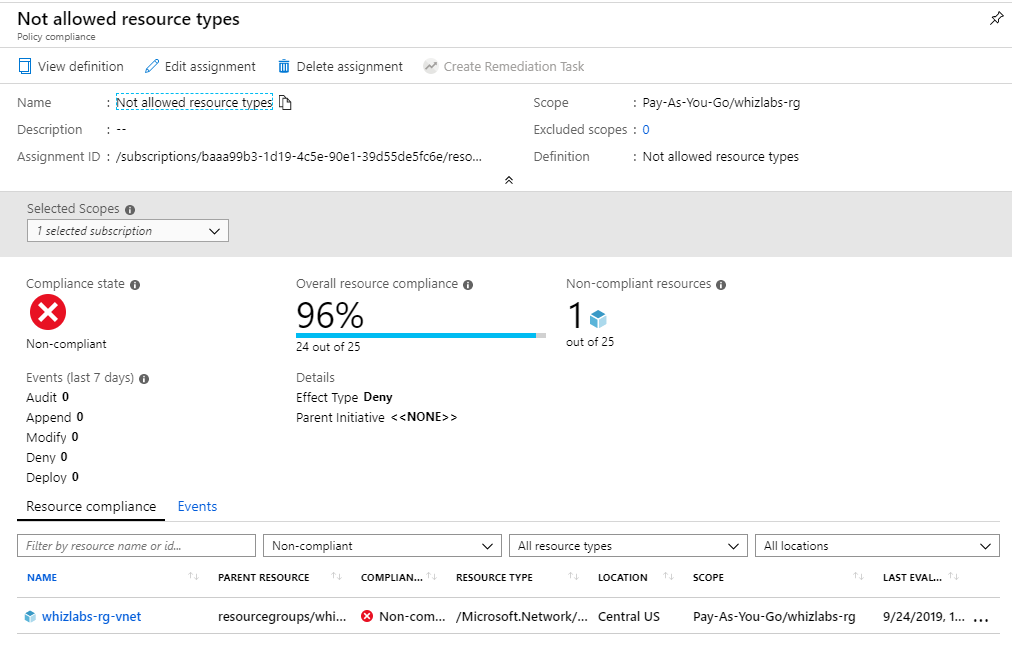1012x649 pixels.
Task: Click the Compliance state info icon
Action: click(x=135, y=285)
